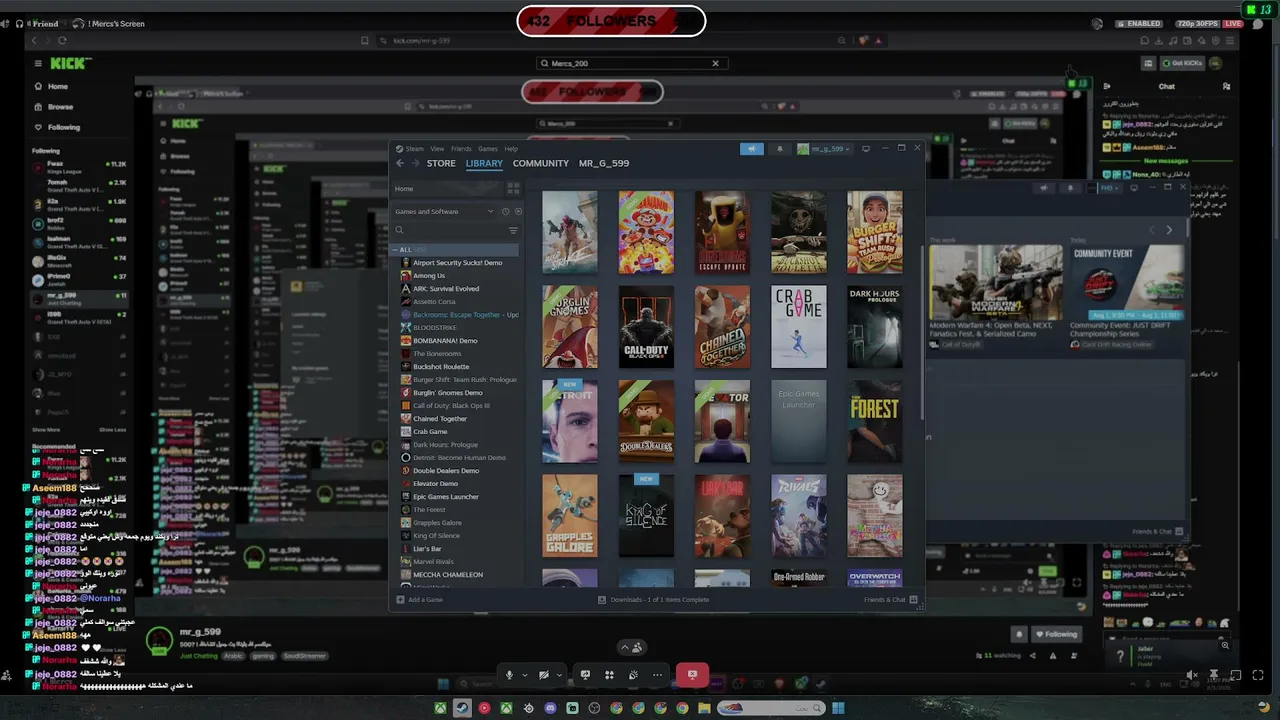Open the Help menu in Steam
This screenshot has height=720, width=1280.
(511, 149)
